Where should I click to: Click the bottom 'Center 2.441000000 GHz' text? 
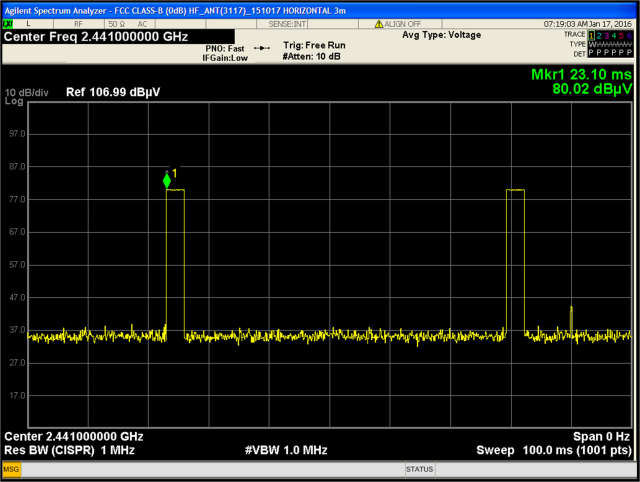coord(74,437)
